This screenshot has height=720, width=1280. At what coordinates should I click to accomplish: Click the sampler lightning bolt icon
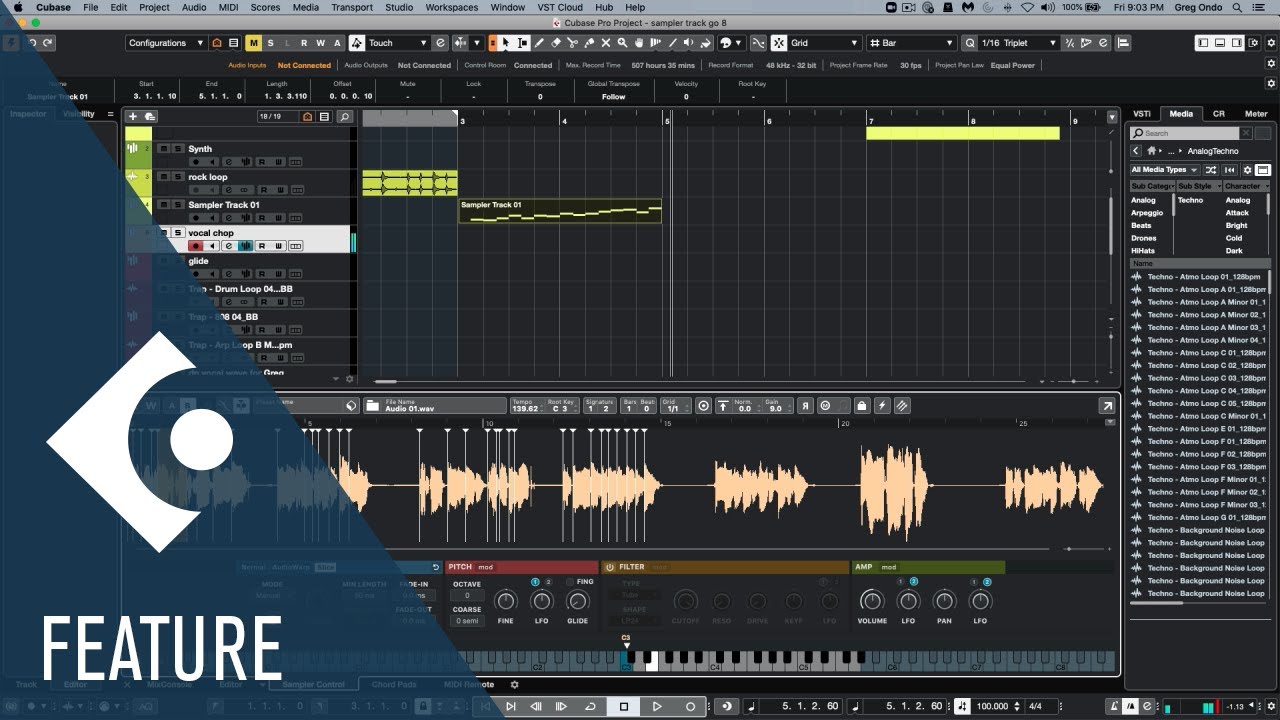pos(881,406)
